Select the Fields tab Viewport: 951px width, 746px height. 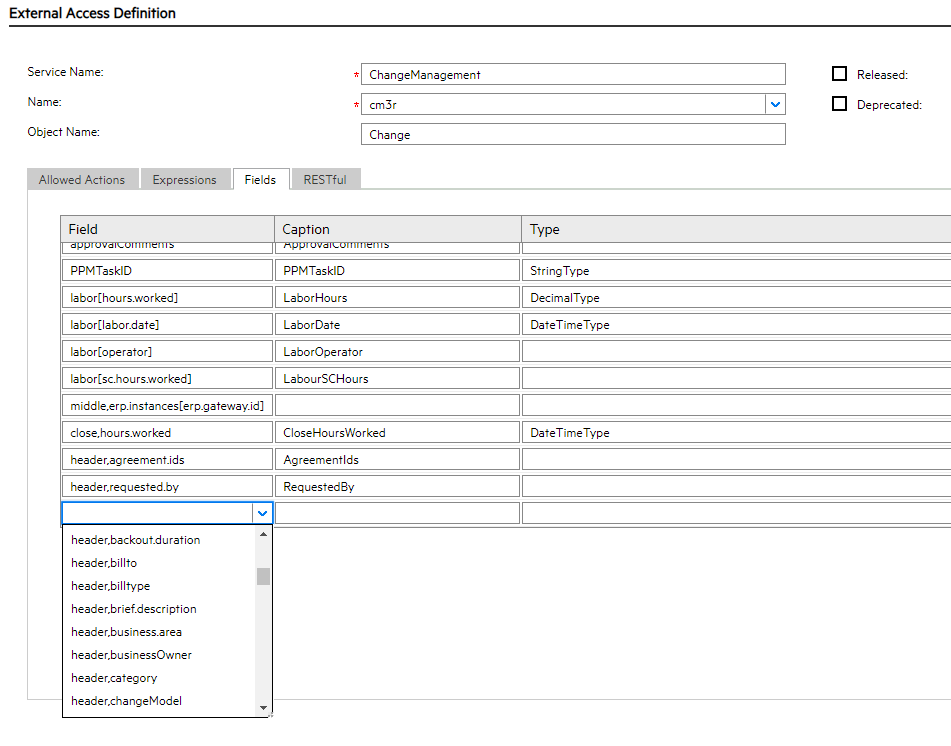click(260, 180)
